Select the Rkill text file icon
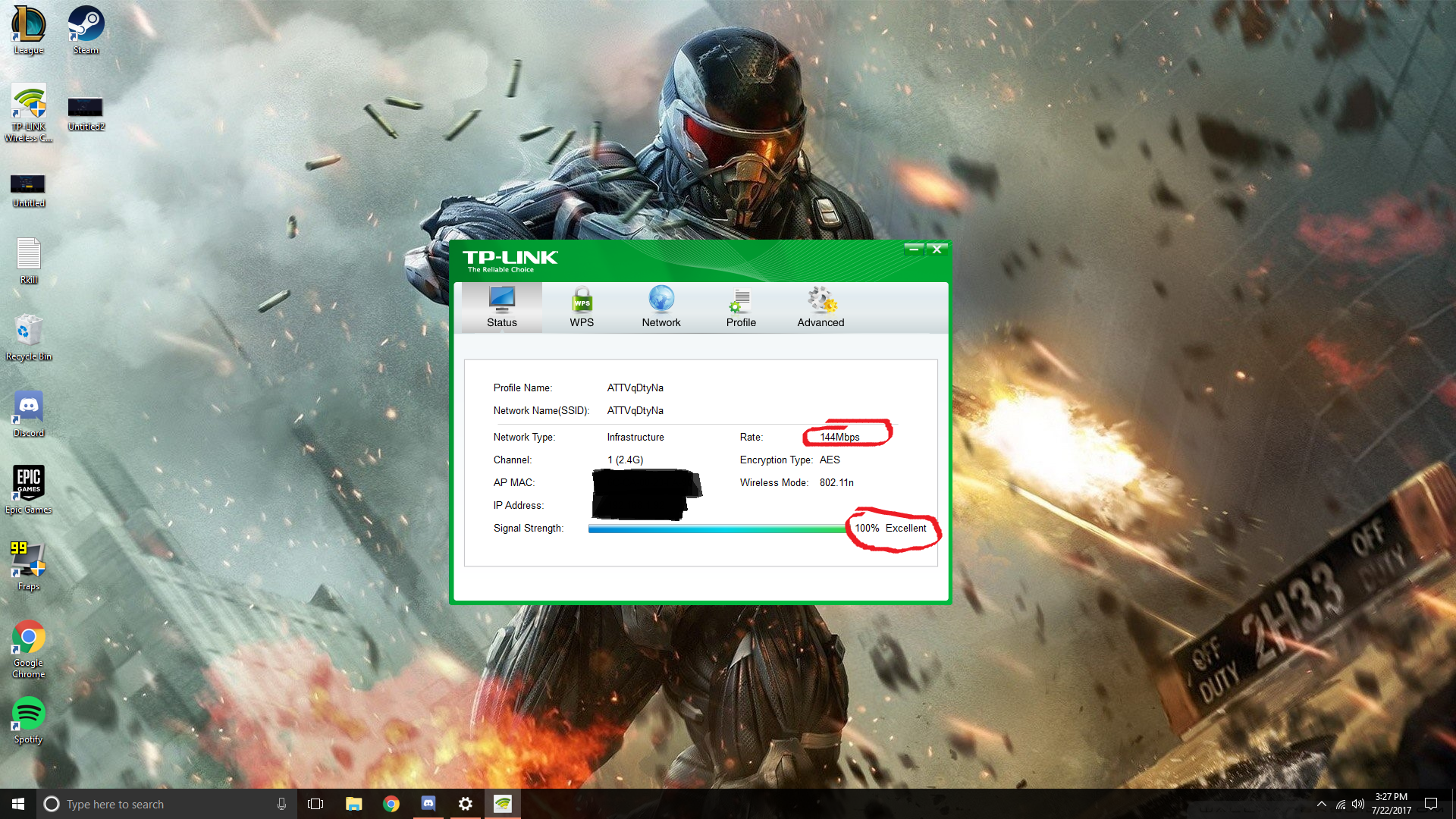Screen dimensions: 1456x819 click(x=29, y=261)
